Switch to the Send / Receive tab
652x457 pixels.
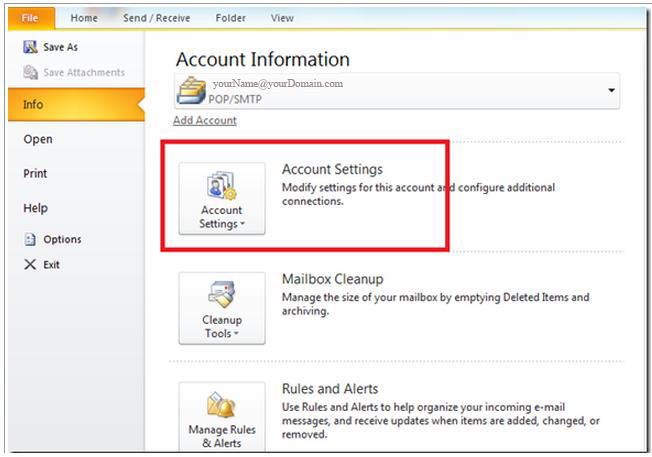(156, 18)
